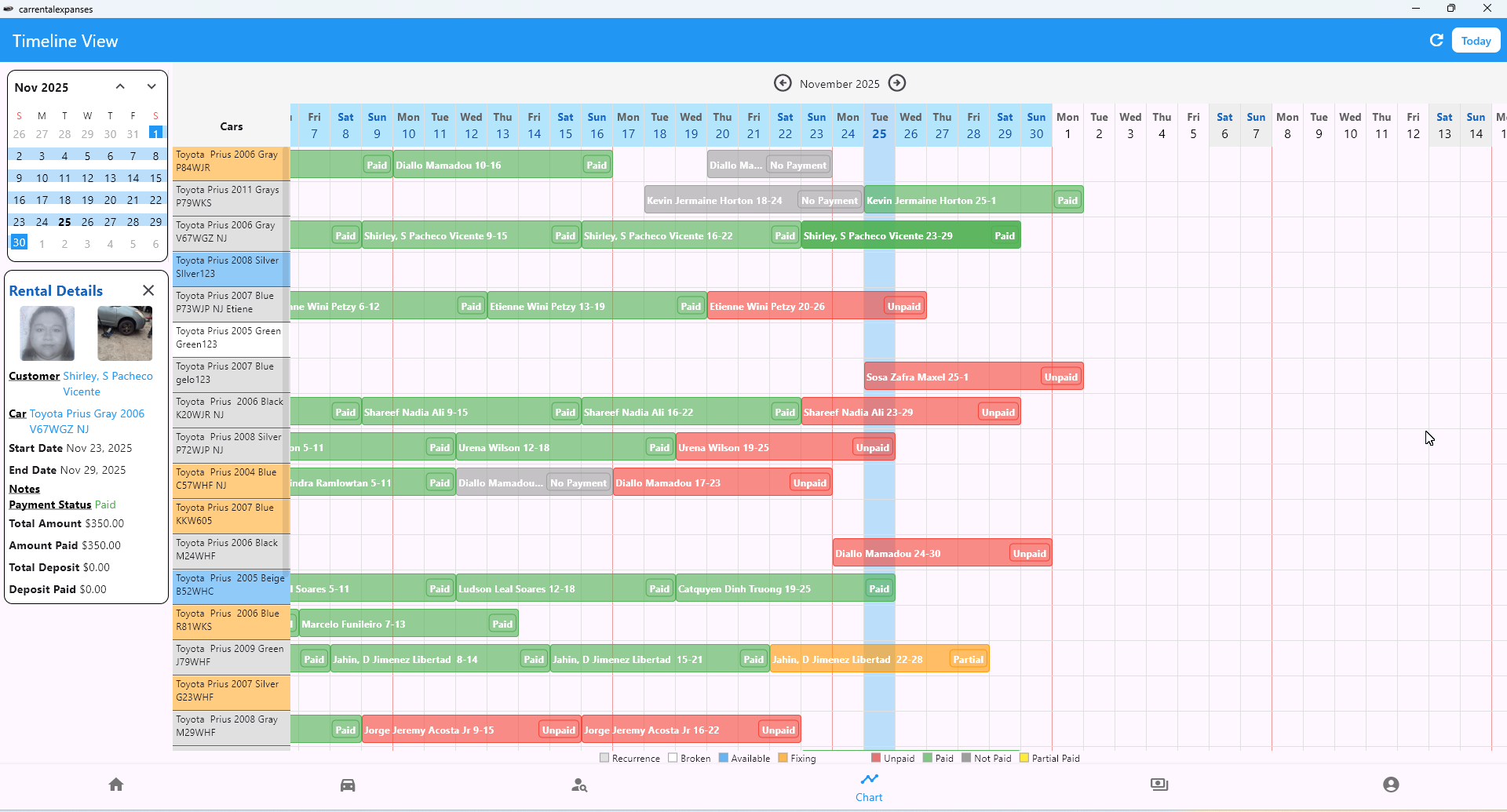
Task: Open the Cars navigation icon
Action: coord(348,785)
